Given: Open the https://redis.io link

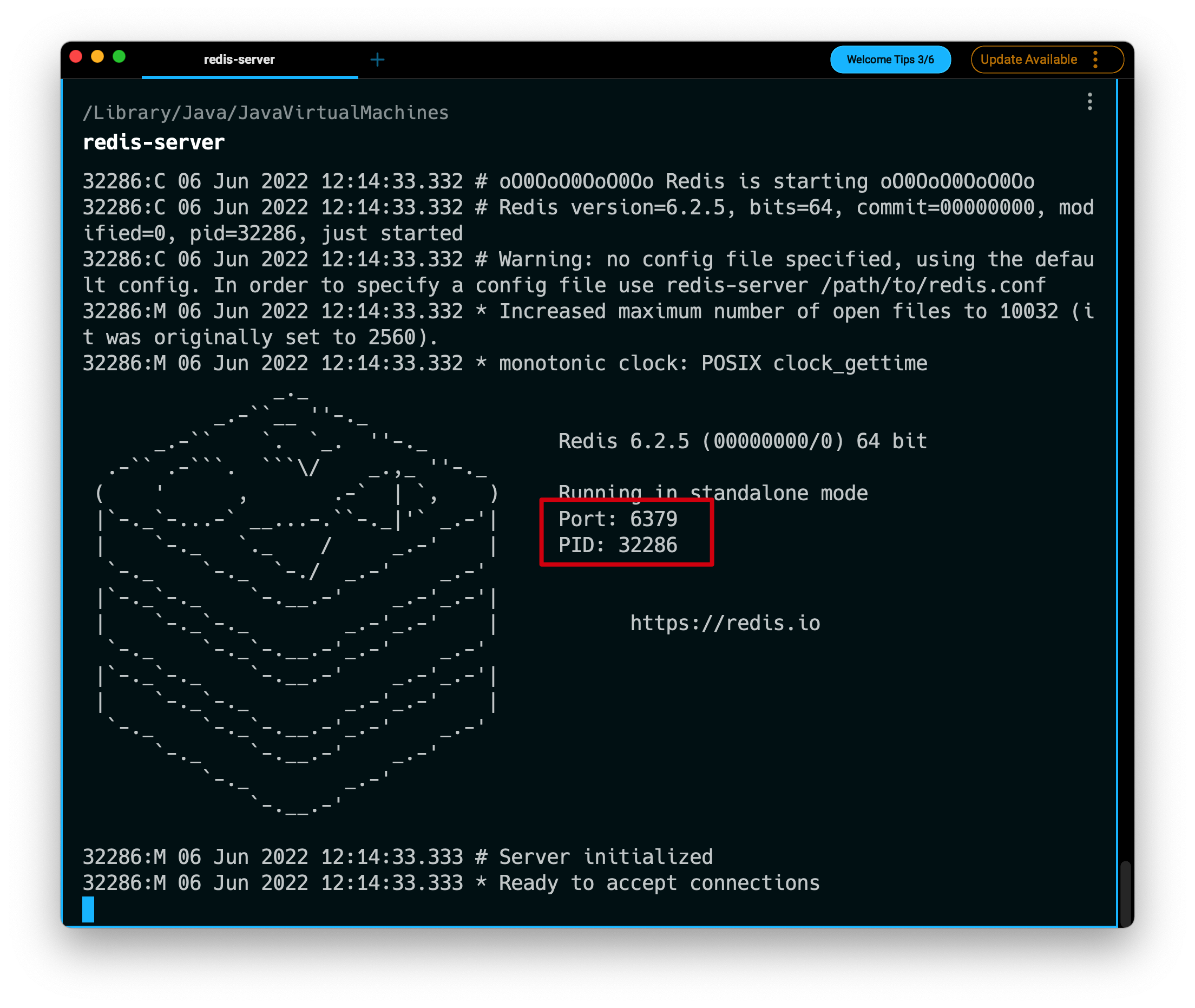Looking at the screenshot, I should [x=724, y=623].
